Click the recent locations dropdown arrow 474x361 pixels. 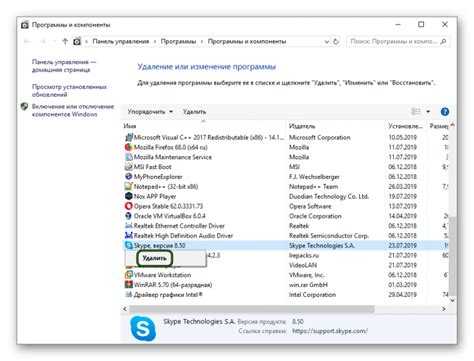click(54, 41)
